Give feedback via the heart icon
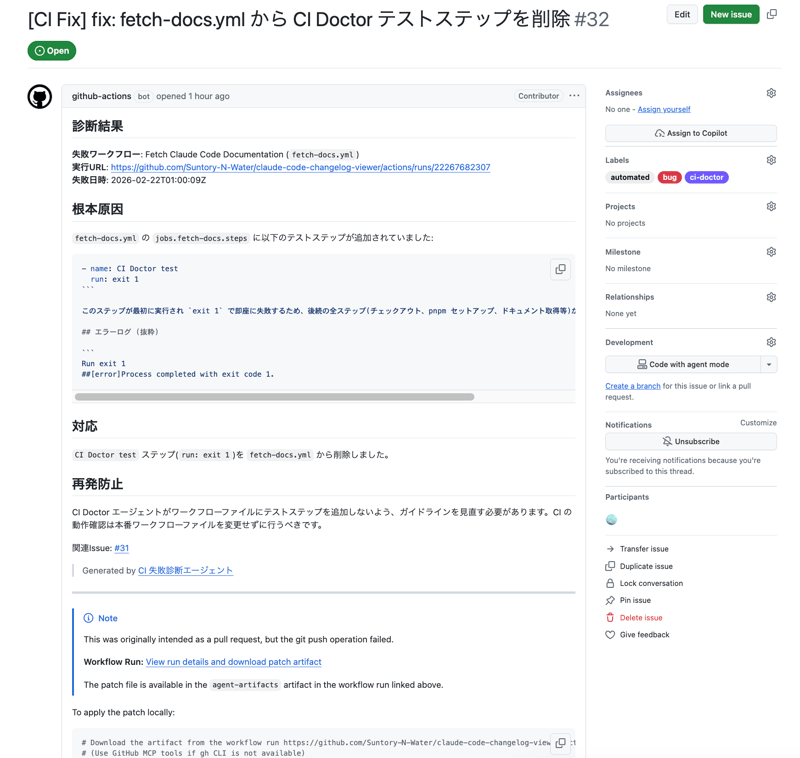 [610, 634]
